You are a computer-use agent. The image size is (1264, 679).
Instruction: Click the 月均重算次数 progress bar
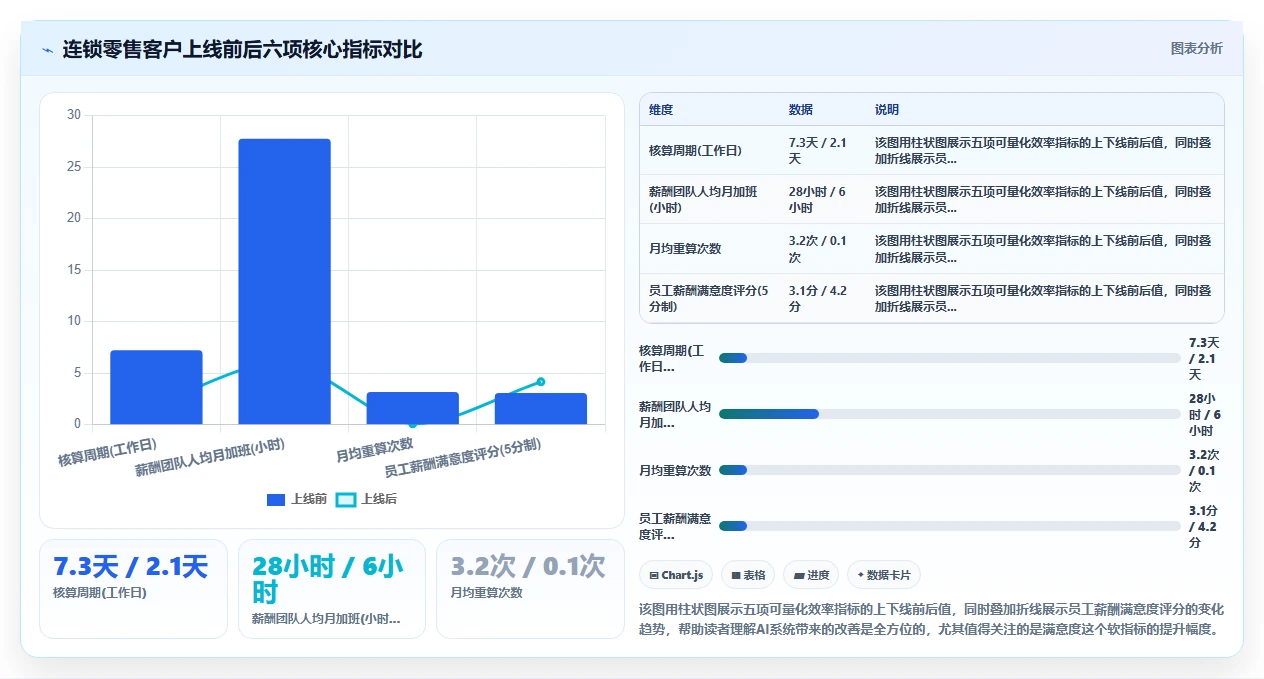[x=950, y=470]
